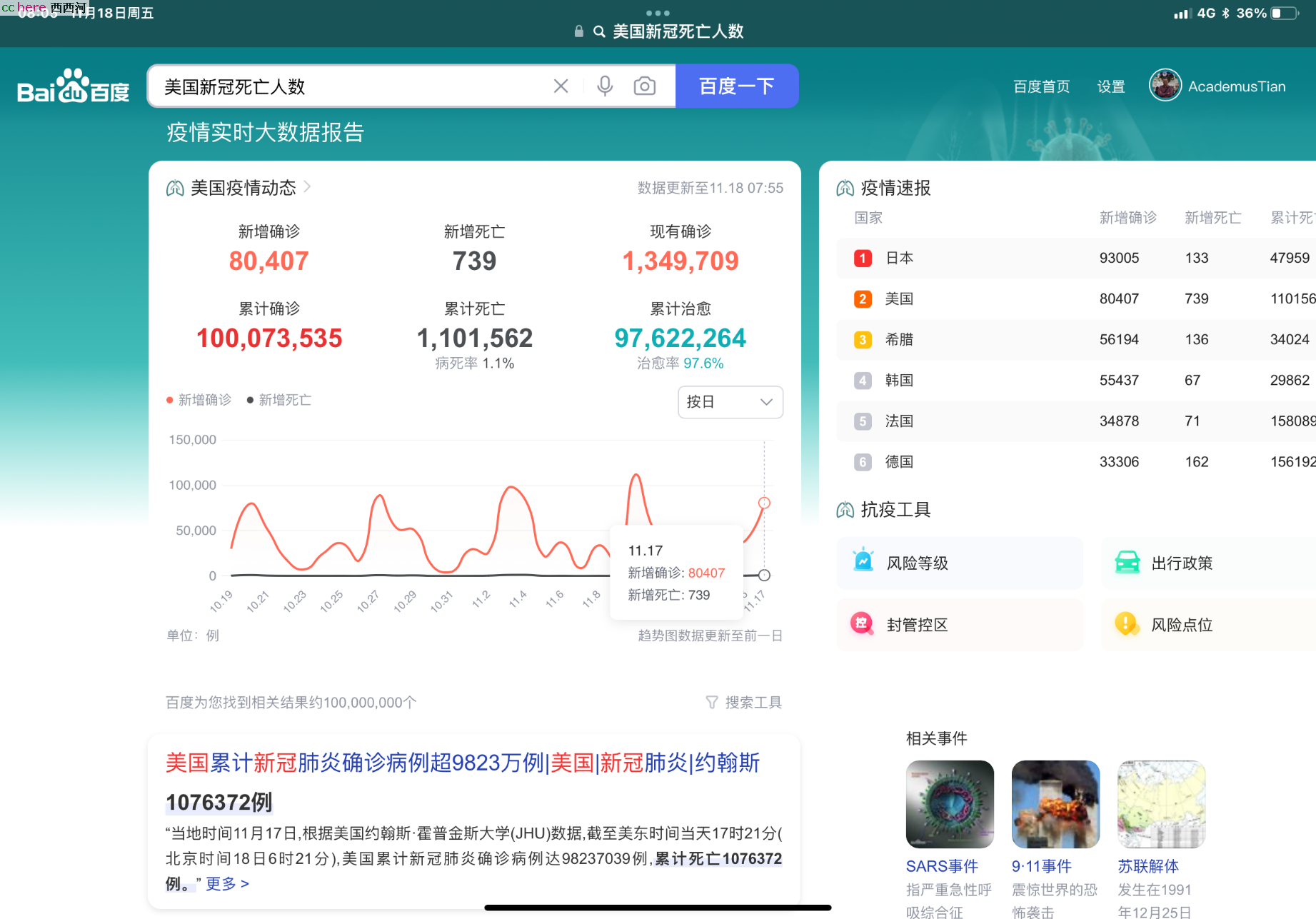
Task: Click the AcademusTian avatar picture
Action: point(1165,86)
